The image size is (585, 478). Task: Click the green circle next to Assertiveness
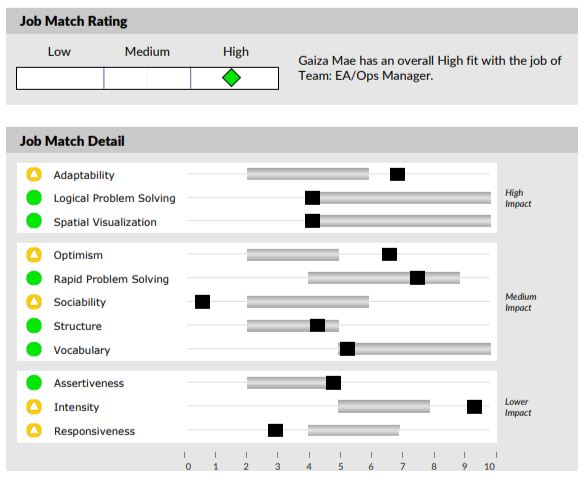click(x=34, y=383)
